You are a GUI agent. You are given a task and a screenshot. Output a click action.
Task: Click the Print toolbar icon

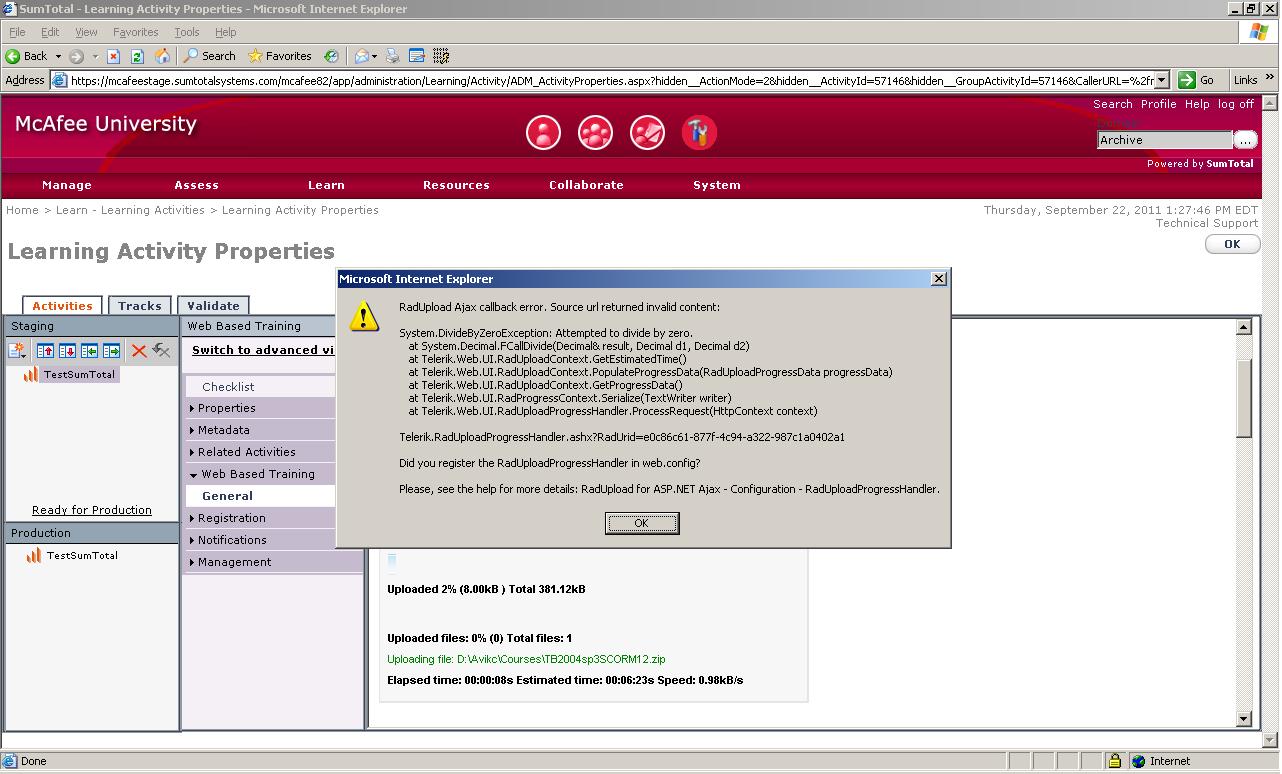point(392,56)
